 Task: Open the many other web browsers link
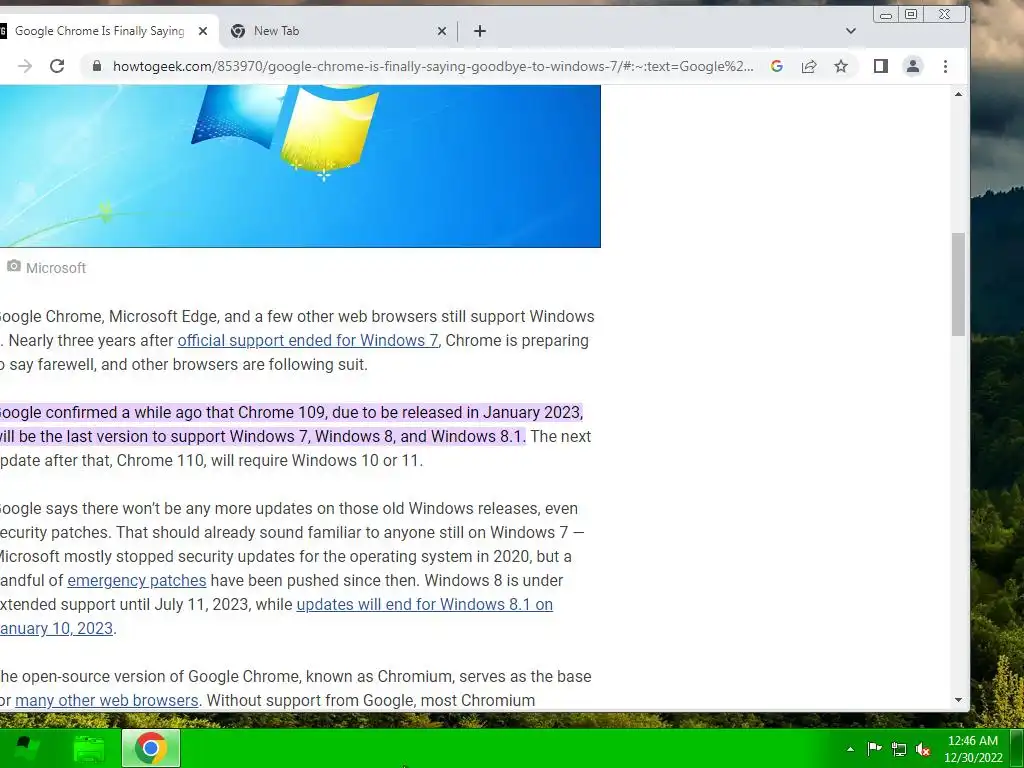coord(106,700)
